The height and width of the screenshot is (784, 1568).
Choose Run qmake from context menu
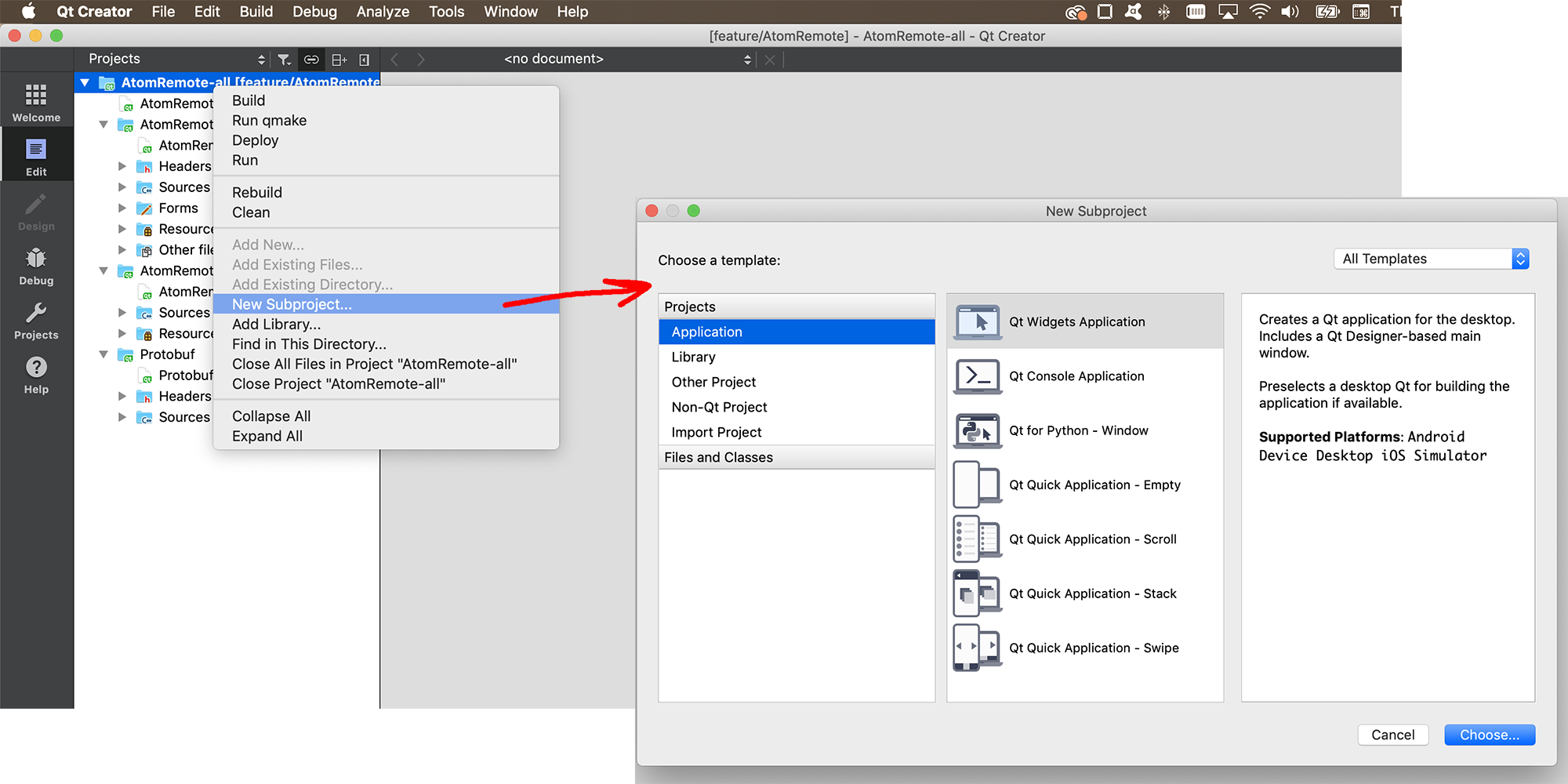[386, 121]
